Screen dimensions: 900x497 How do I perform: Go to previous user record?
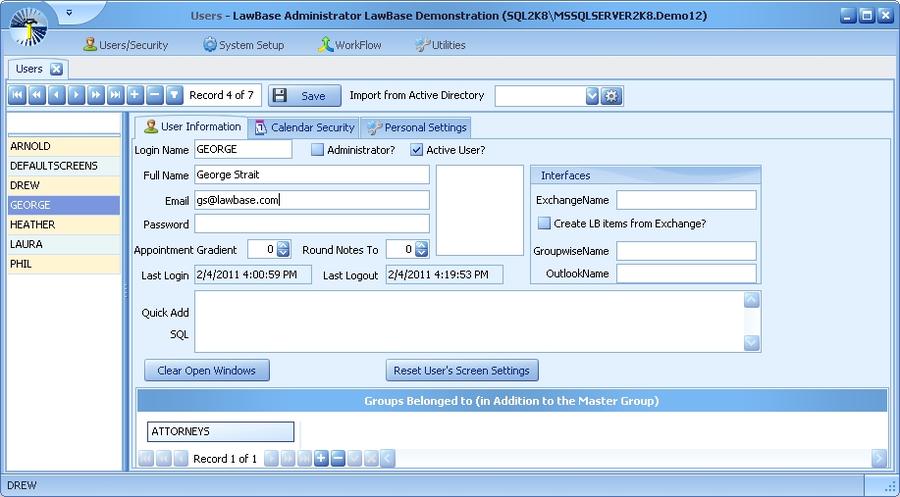pyautogui.click(x=56, y=95)
